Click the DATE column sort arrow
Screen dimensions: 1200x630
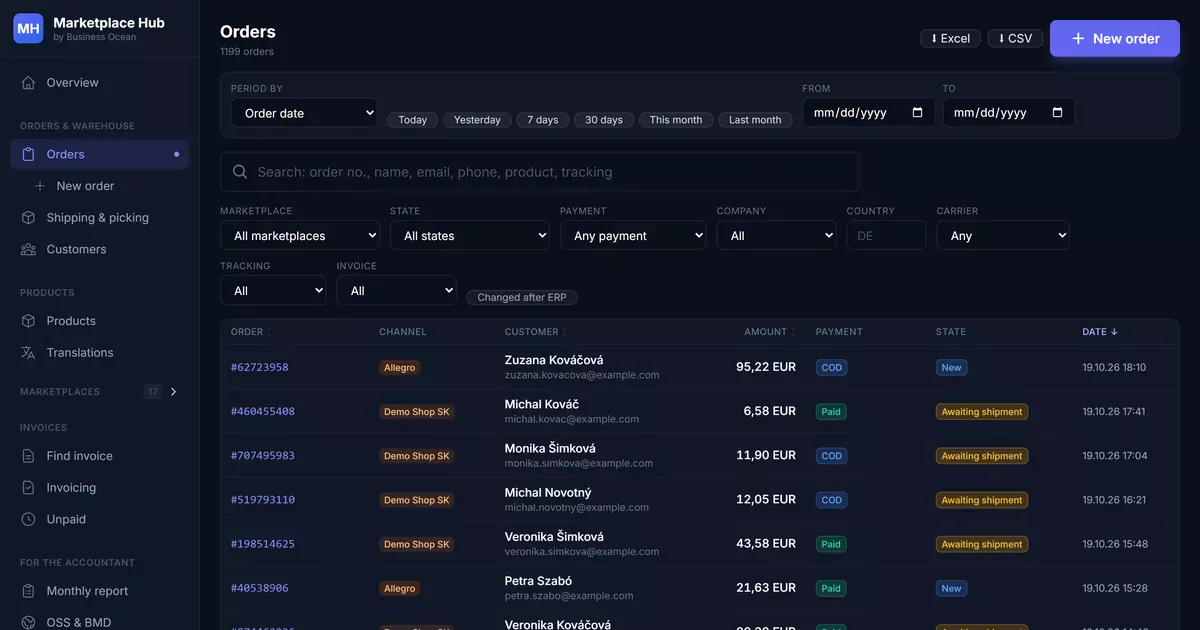(1114, 332)
